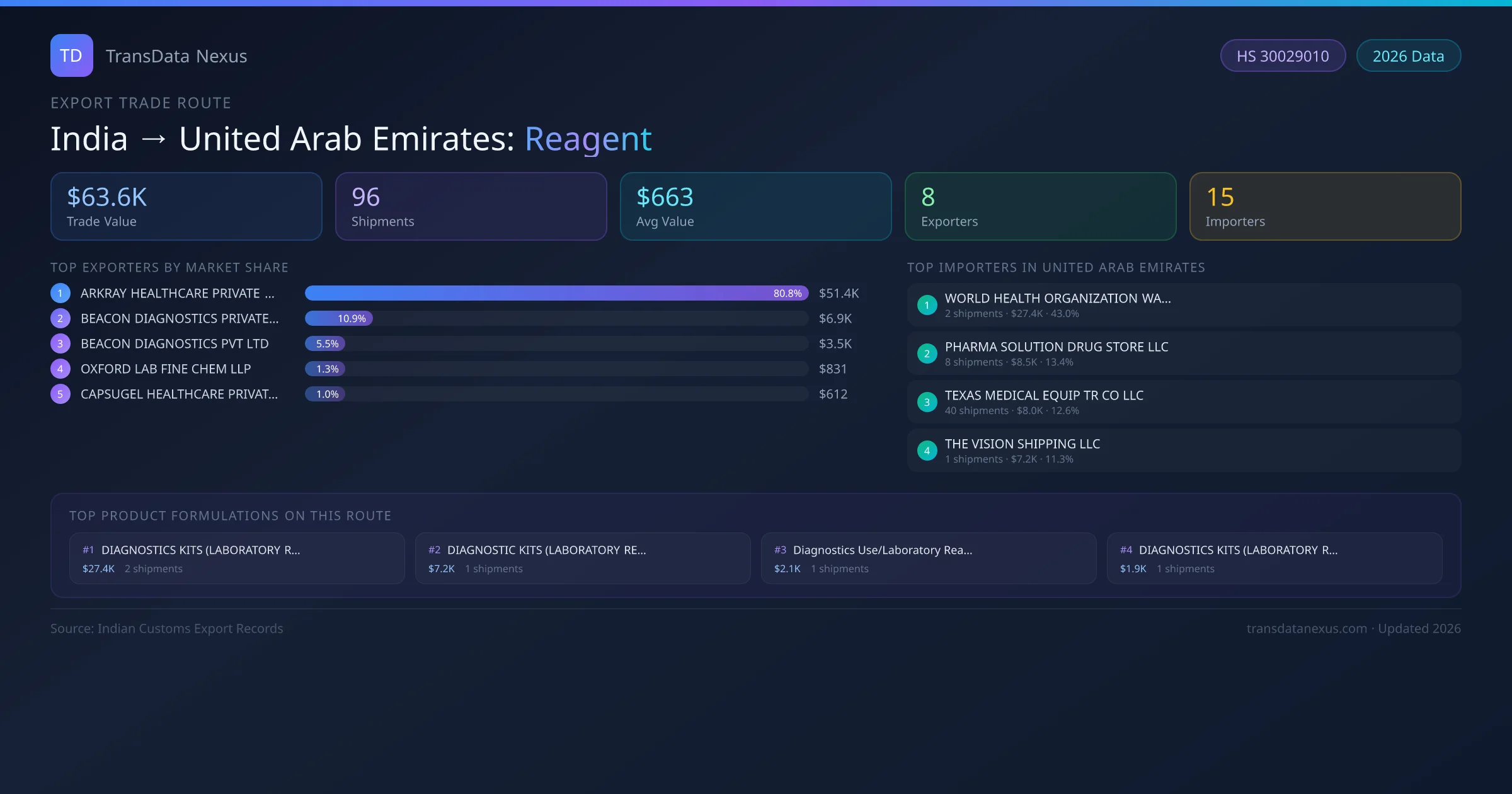
Task: Open #3 Diagnostics Use/Laboratory Rea... formulation card
Action: pyautogui.click(x=928, y=558)
